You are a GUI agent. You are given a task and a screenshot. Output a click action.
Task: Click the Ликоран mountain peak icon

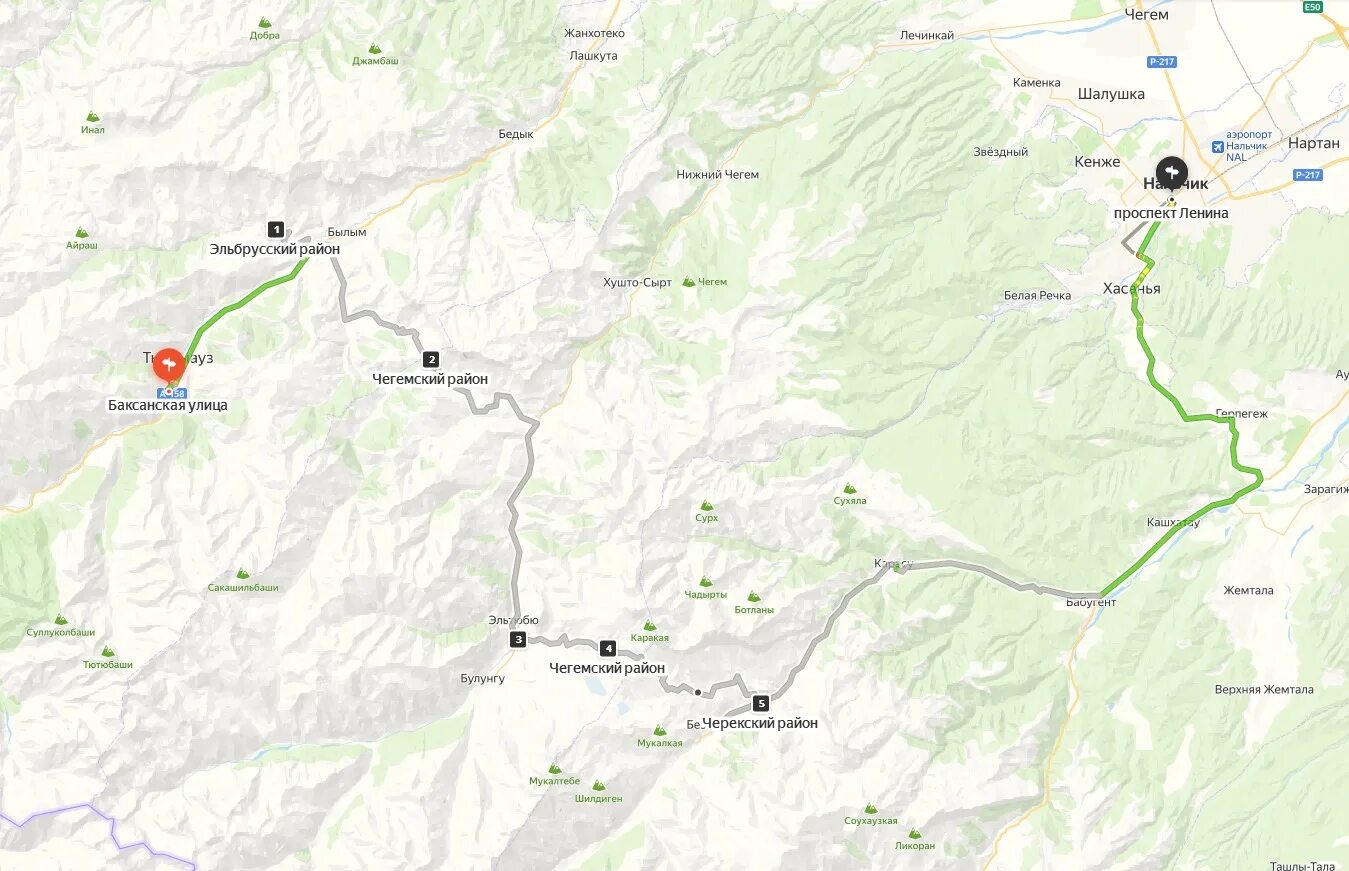tap(915, 832)
